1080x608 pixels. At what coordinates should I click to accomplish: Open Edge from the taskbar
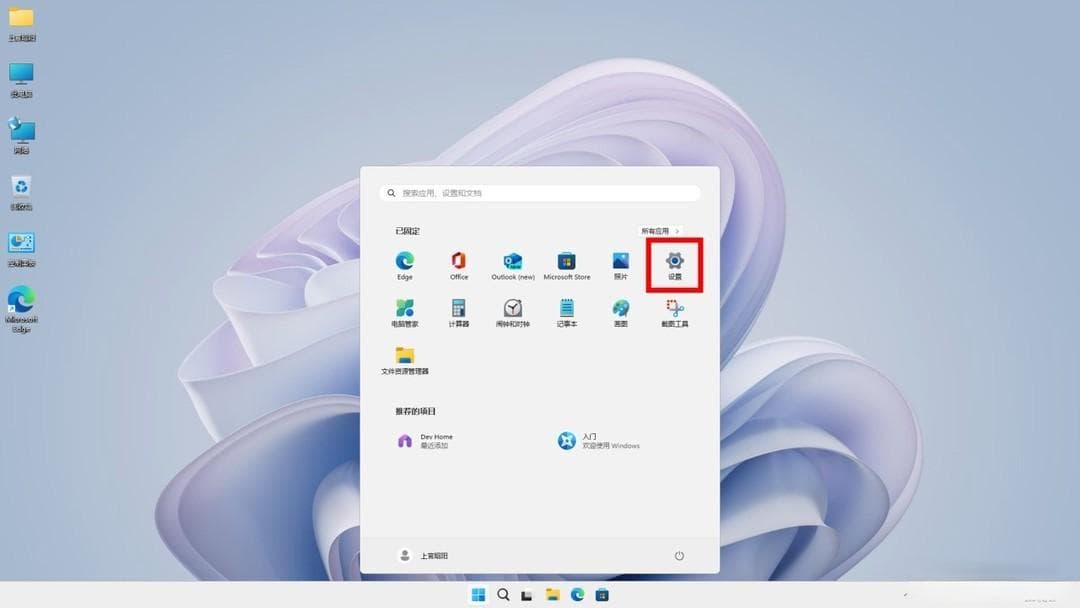point(577,595)
